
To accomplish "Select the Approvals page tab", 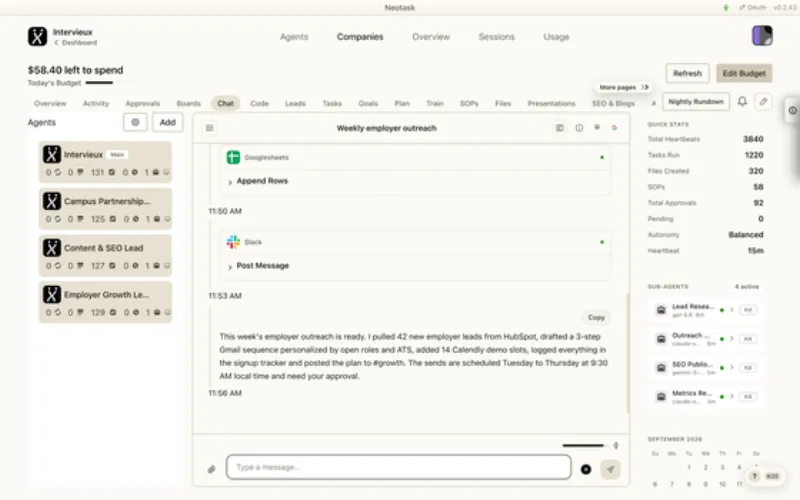I will tap(142, 104).
